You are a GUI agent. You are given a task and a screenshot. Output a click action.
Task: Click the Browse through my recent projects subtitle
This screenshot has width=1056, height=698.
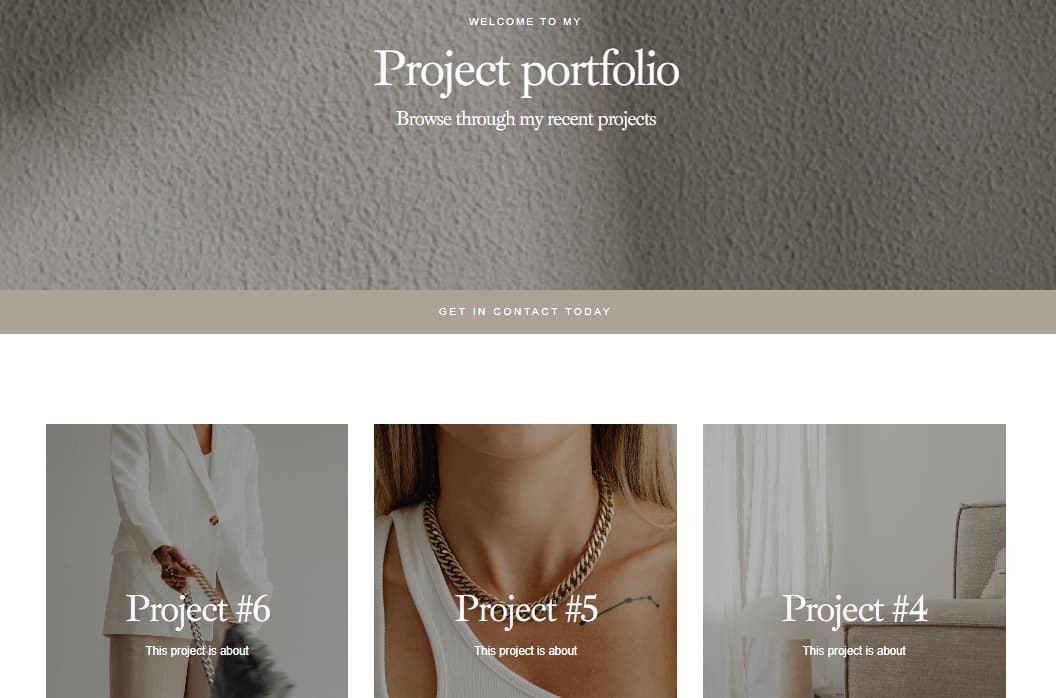pyautogui.click(x=526, y=119)
